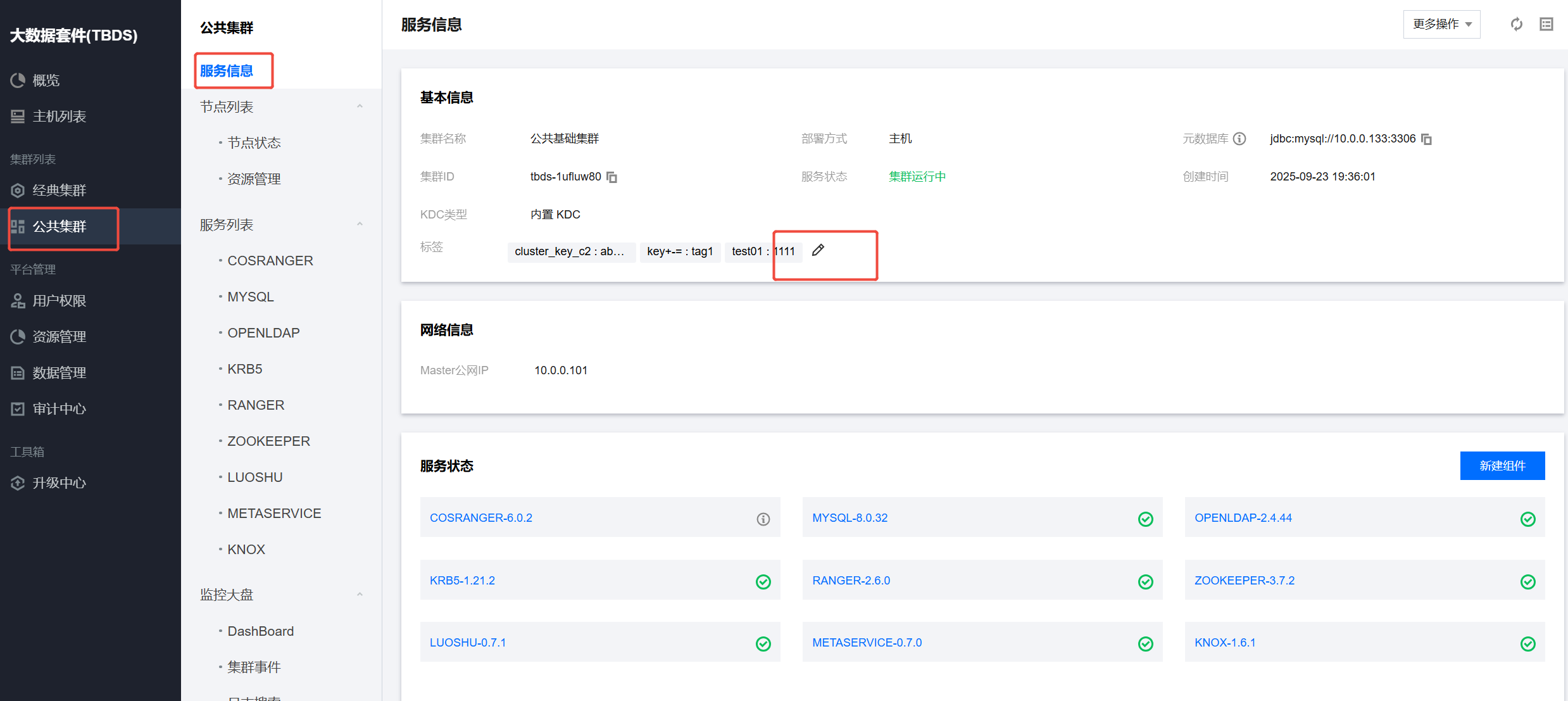Click the cluster_key_c2 tag chip
Image resolution: width=1568 pixels, height=701 pixels.
(x=570, y=251)
